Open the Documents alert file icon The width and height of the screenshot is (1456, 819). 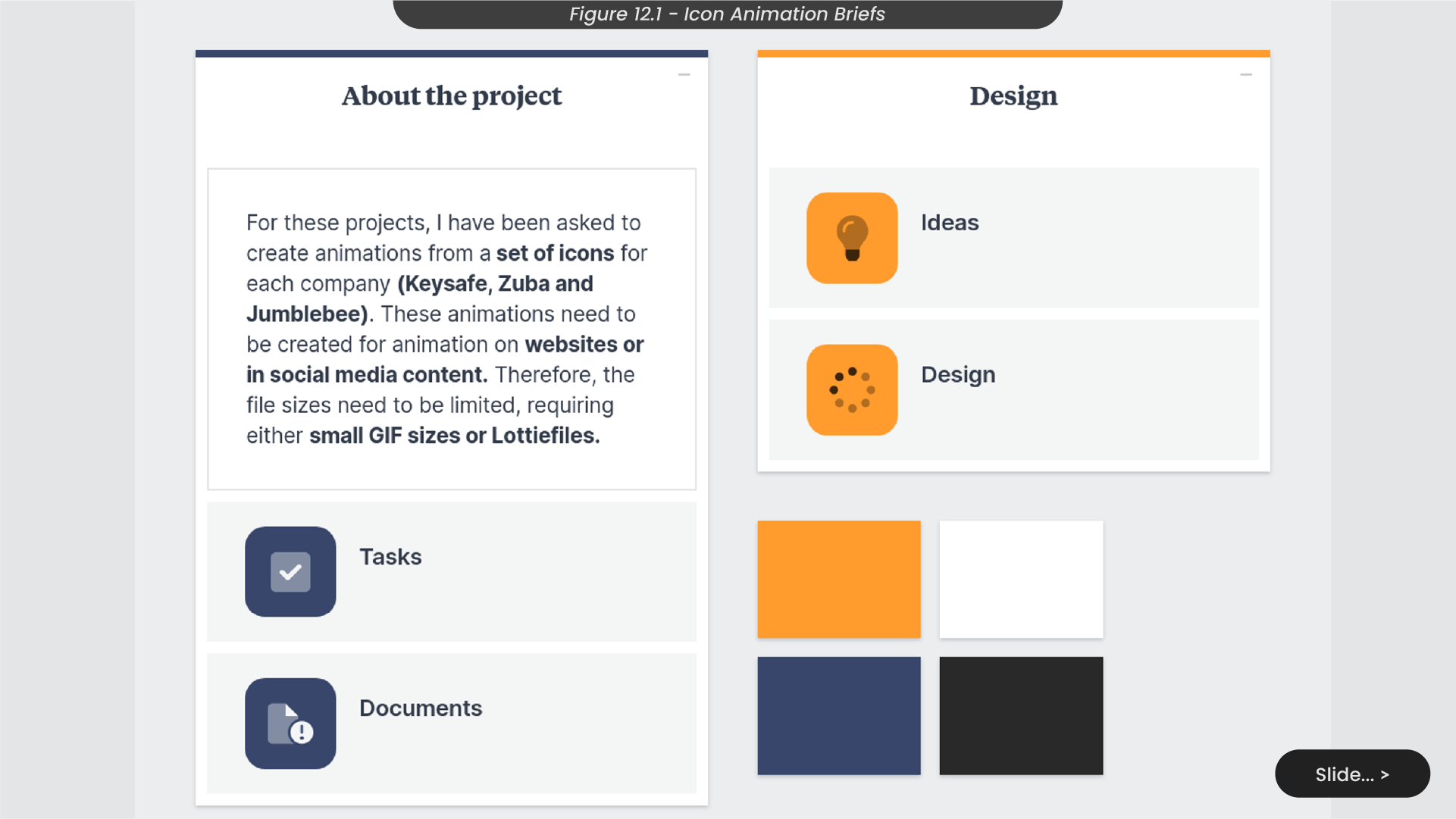pos(290,724)
